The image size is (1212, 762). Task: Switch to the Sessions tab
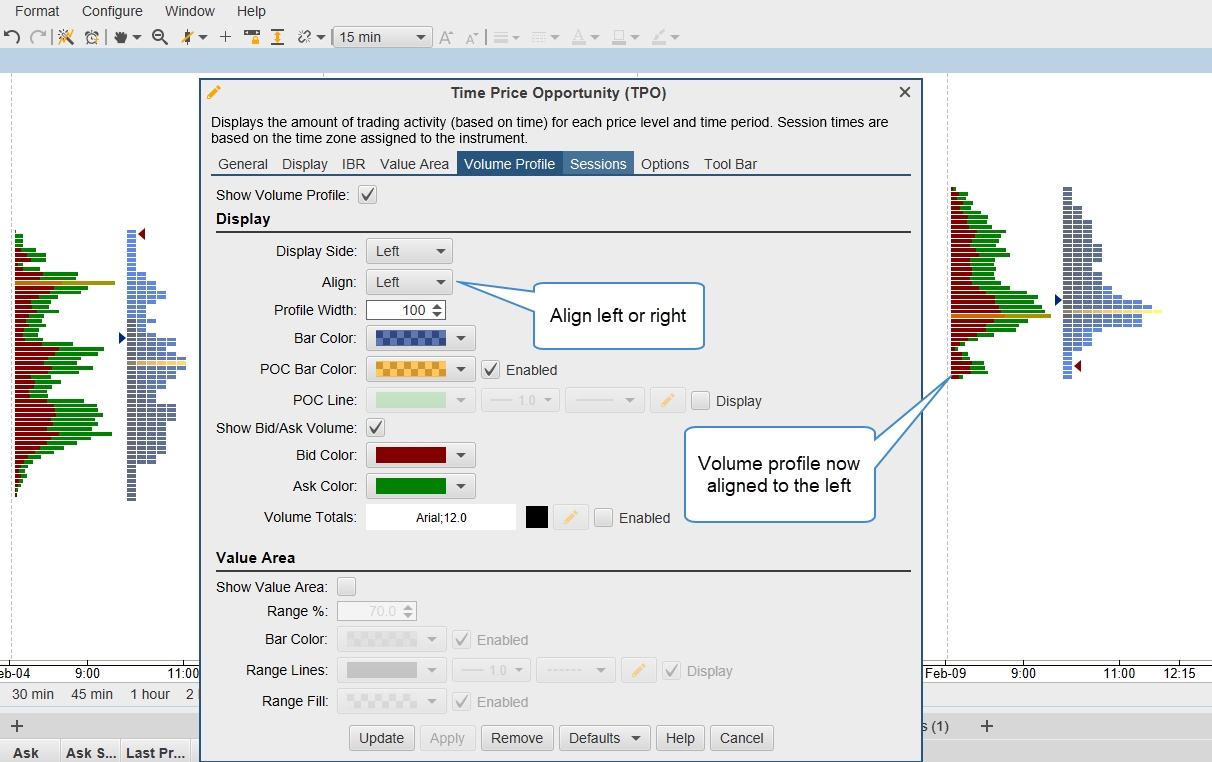[x=598, y=164]
